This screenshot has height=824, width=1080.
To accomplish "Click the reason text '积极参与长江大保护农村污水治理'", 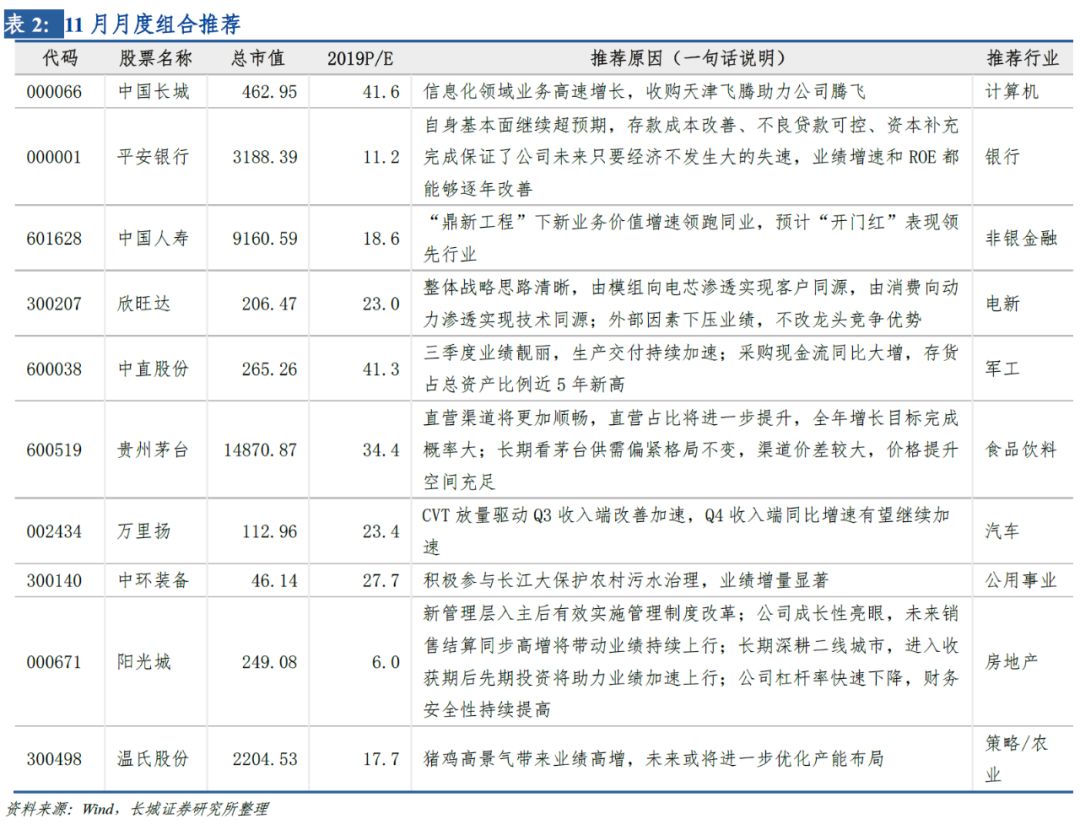I will 561,580.
